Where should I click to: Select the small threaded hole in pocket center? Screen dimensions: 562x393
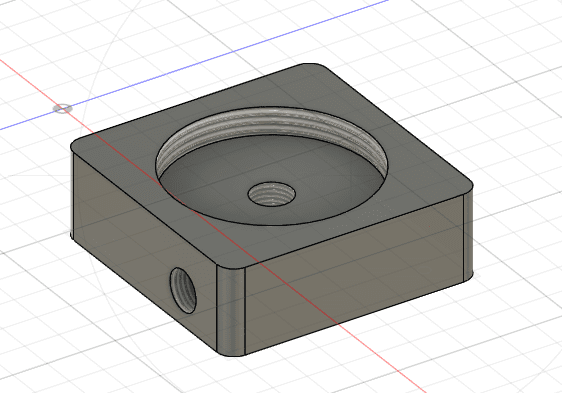pos(272,194)
